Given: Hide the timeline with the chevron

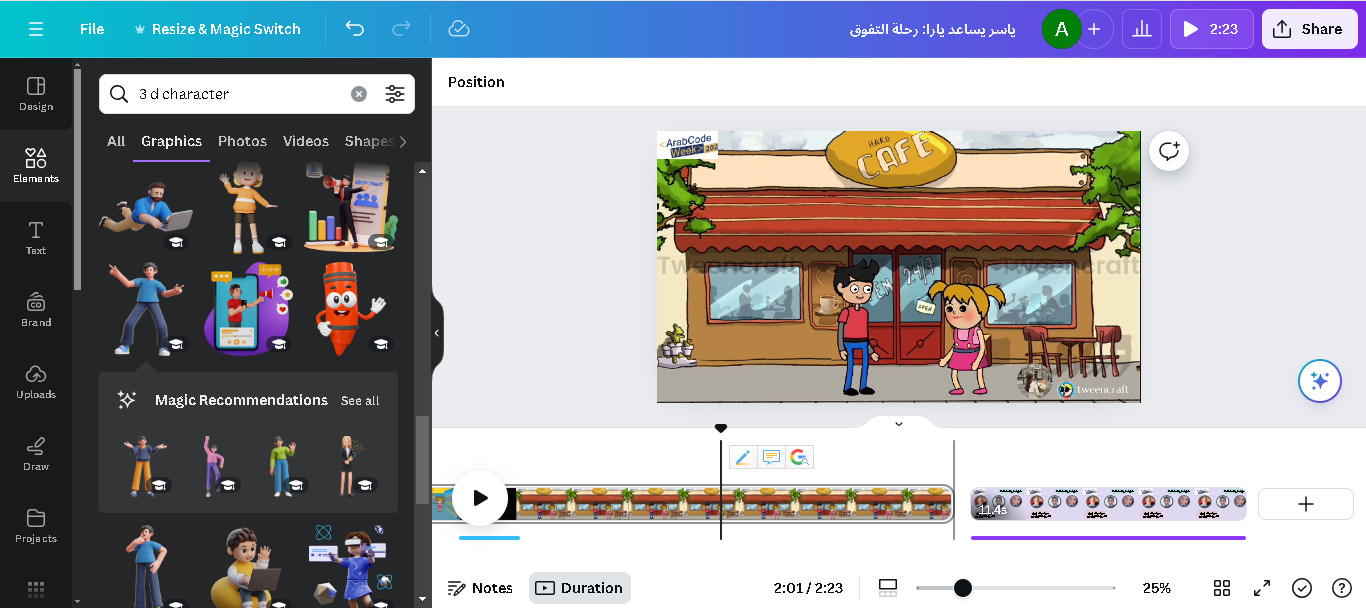Looking at the screenshot, I should click(898, 424).
